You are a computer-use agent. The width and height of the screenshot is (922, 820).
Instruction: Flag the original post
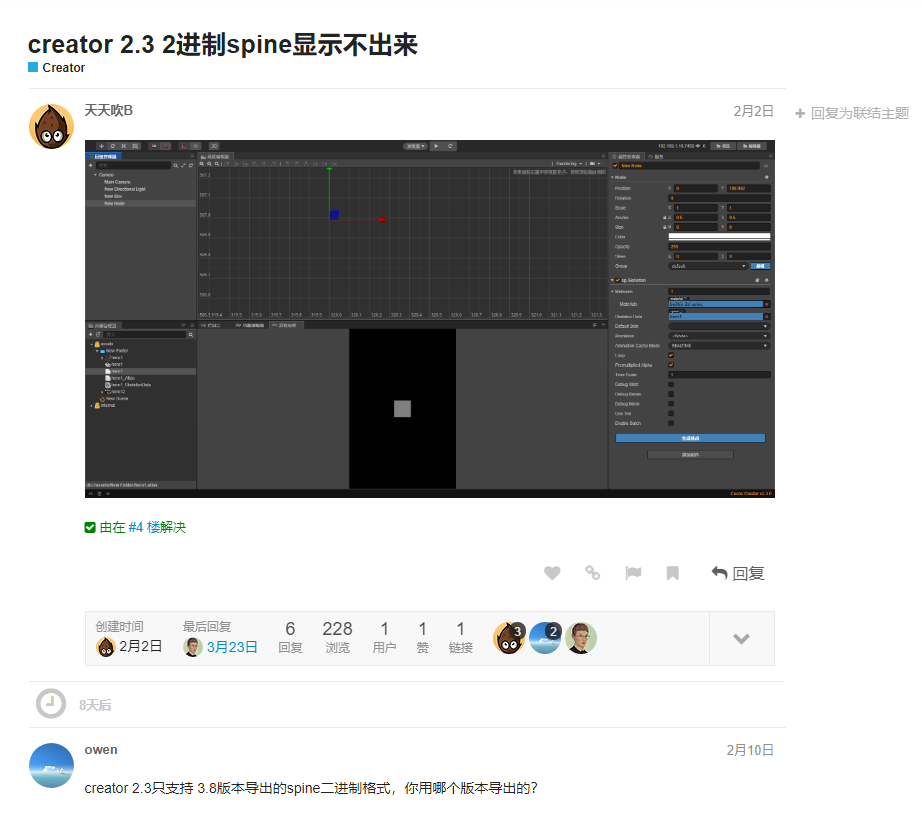[x=633, y=573]
